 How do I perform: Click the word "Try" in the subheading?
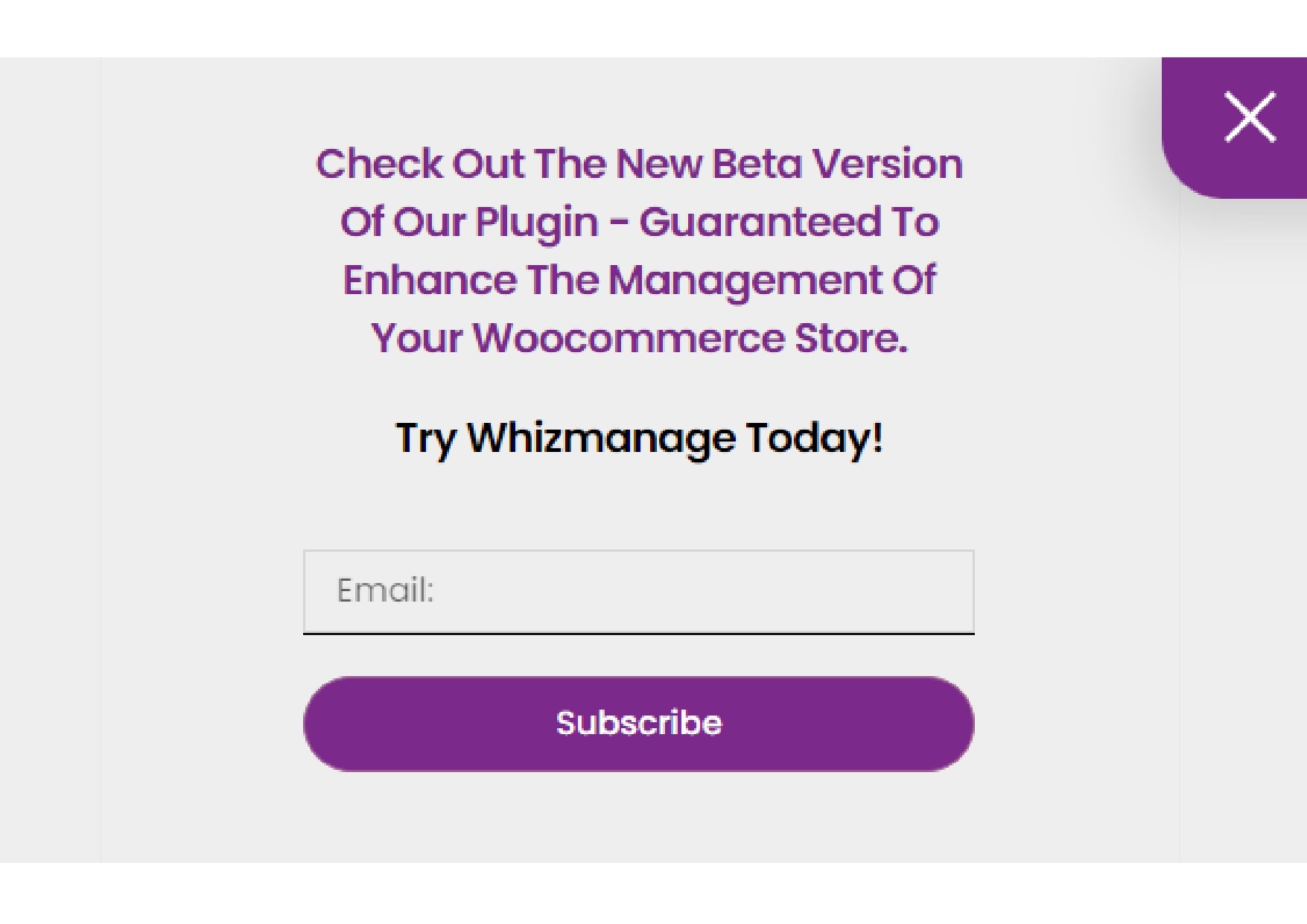click(x=425, y=438)
